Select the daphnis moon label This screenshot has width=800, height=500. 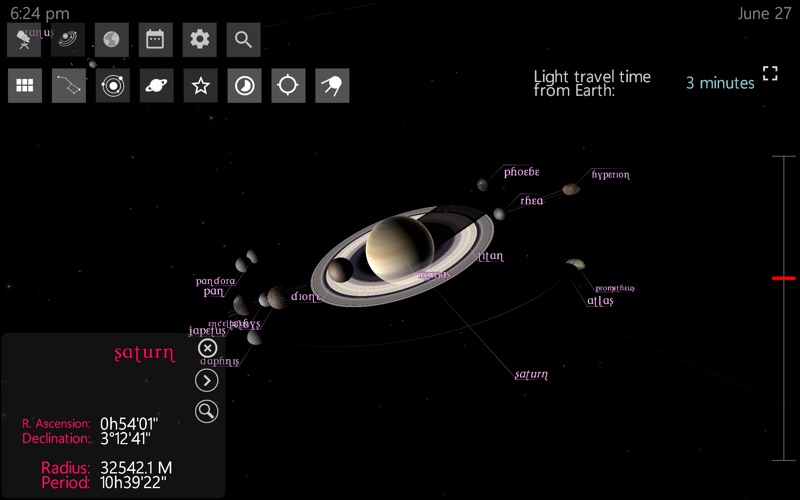pyautogui.click(x=219, y=361)
